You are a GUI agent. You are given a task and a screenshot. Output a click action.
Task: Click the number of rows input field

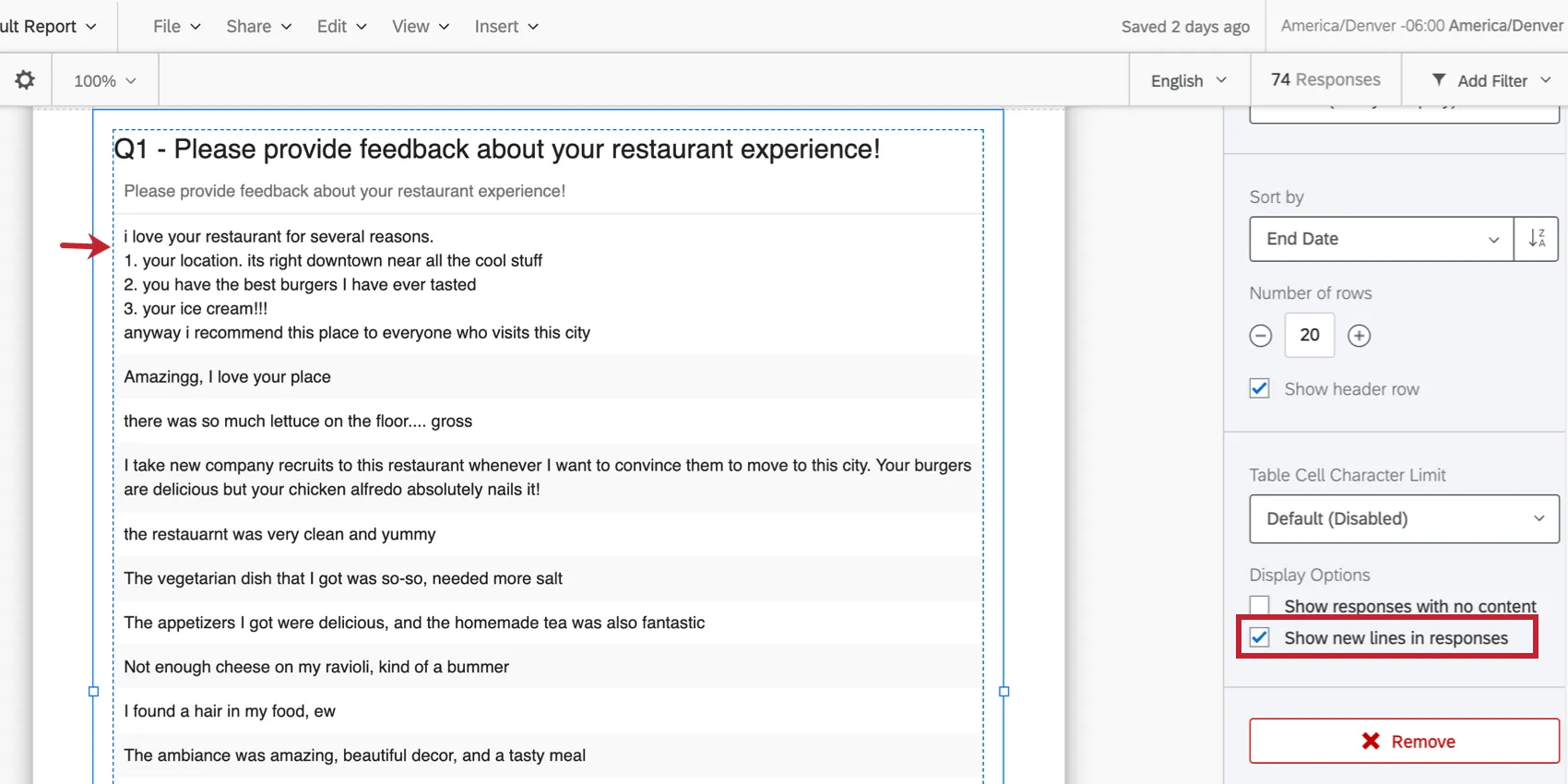click(x=1310, y=336)
